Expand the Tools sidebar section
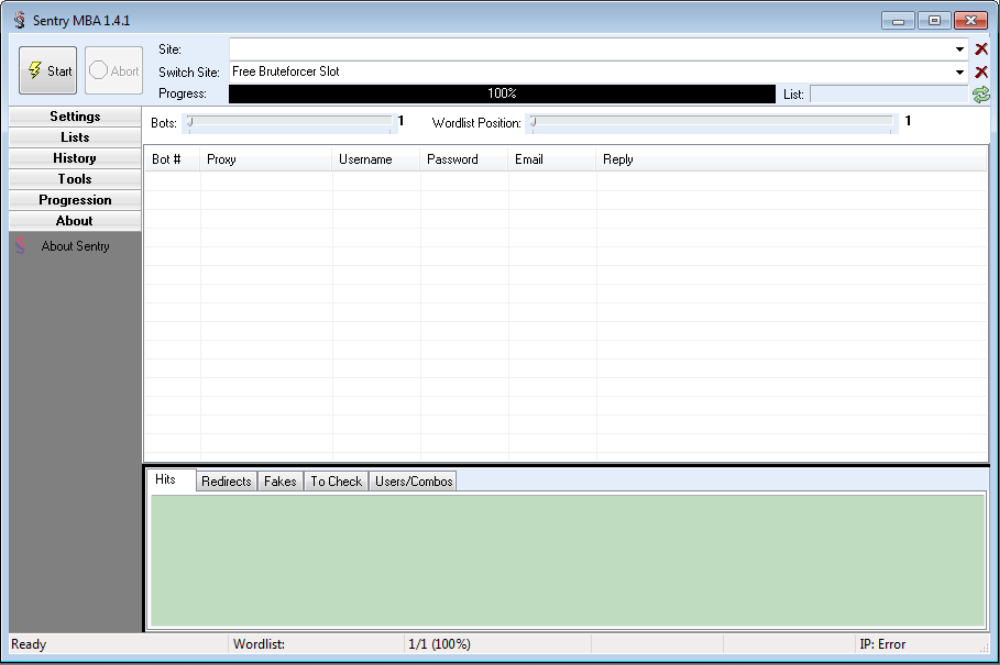The image size is (1000, 665). [75, 179]
